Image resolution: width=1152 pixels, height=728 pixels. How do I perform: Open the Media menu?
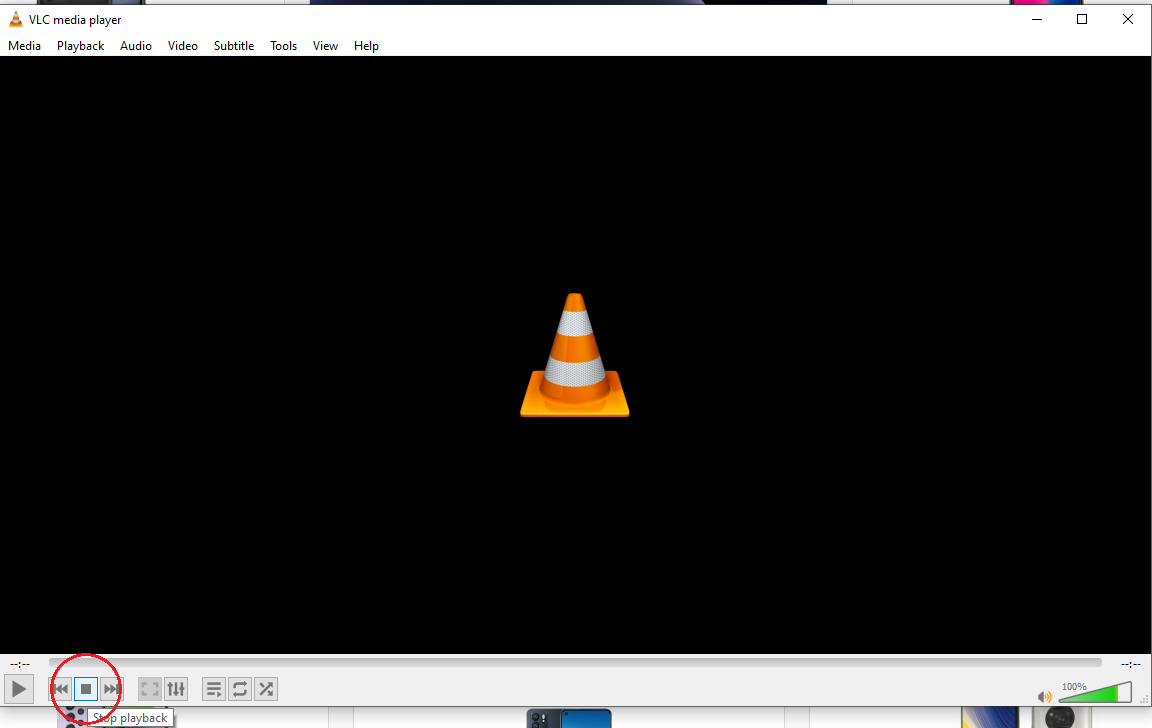pos(24,46)
